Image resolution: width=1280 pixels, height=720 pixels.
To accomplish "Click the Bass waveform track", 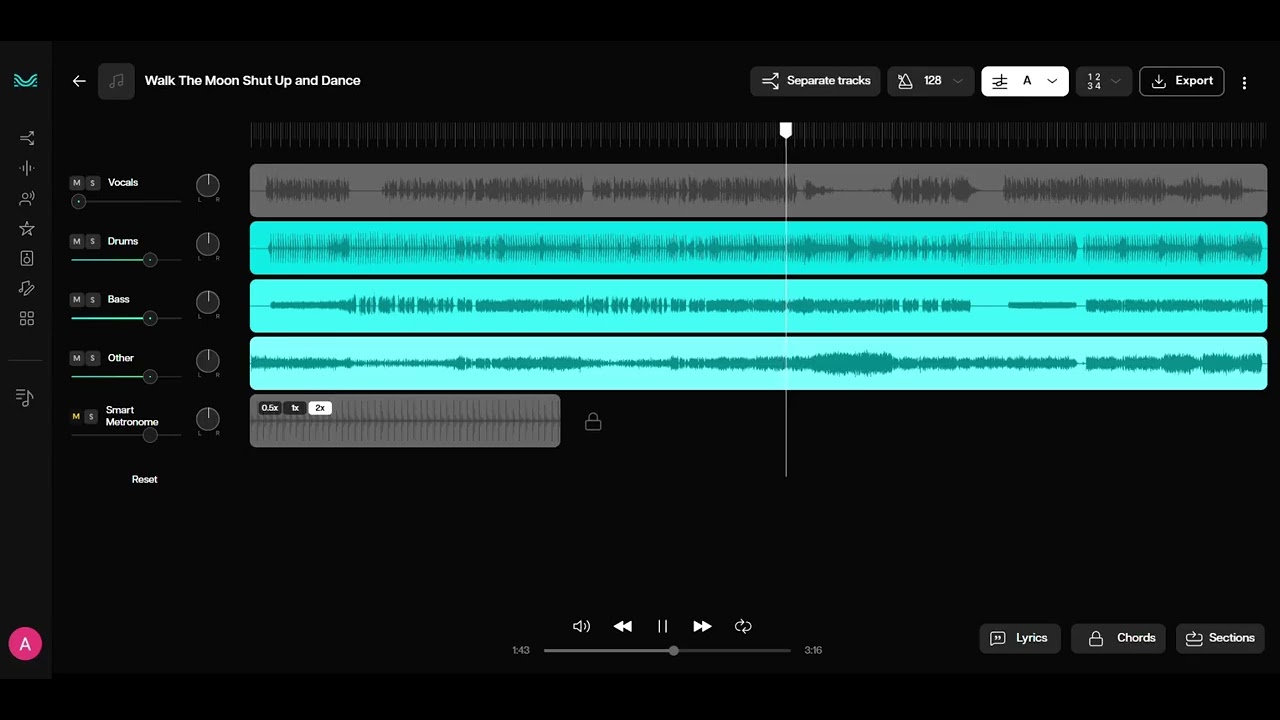I will tap(758, 306).
